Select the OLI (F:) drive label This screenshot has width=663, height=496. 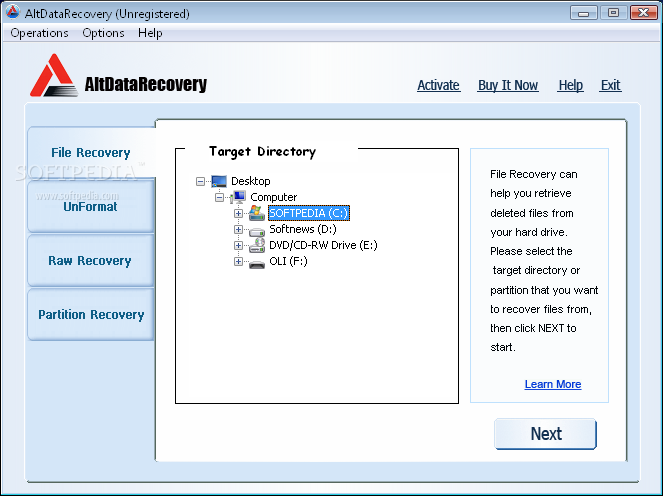288,261
